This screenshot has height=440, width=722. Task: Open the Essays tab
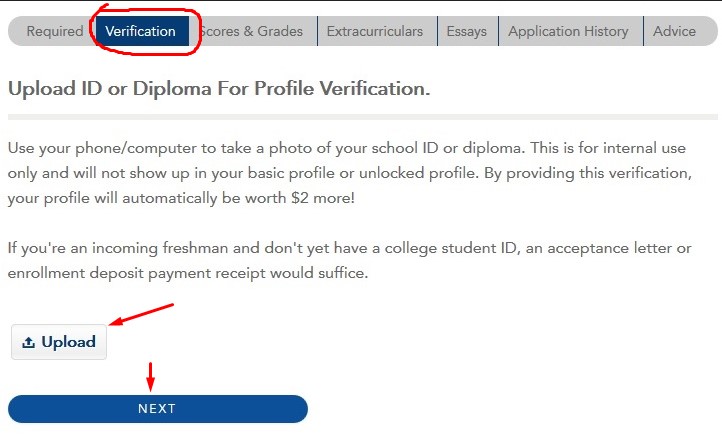[467, 31]
